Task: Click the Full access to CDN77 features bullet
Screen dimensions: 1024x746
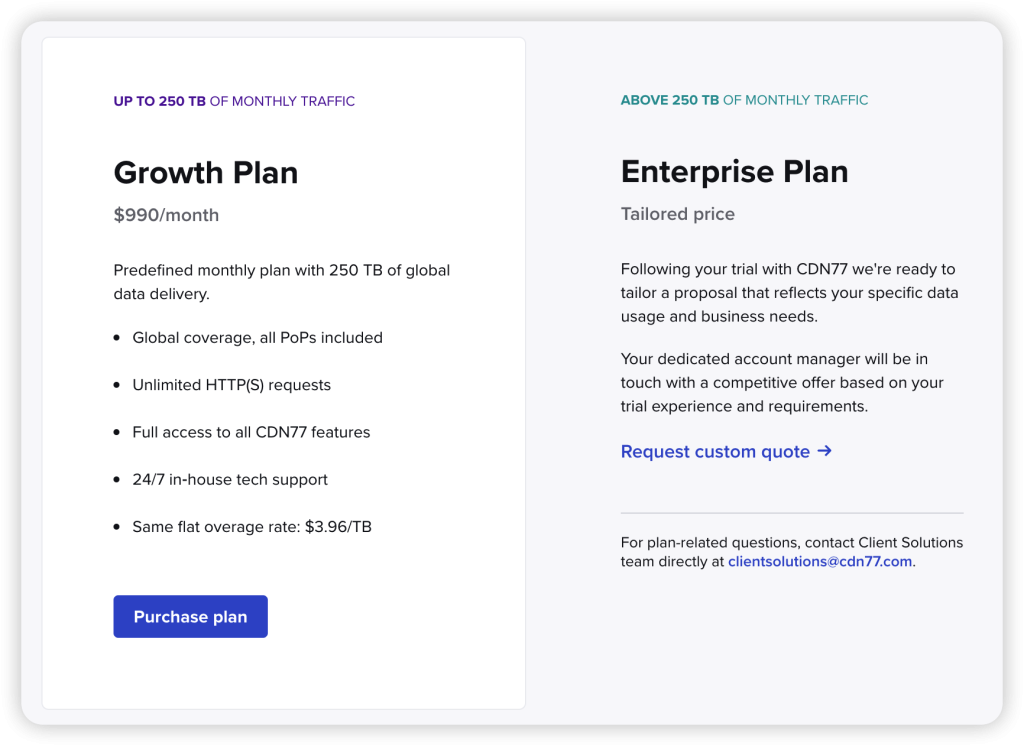Action: point(251,433)
